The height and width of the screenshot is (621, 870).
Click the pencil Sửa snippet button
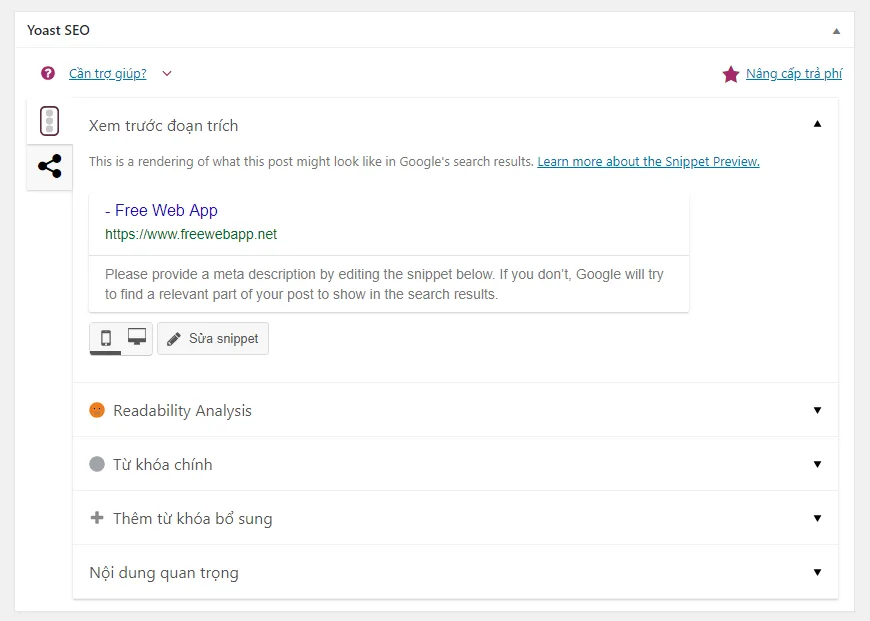pyautogui.click(x=213, y=339)
